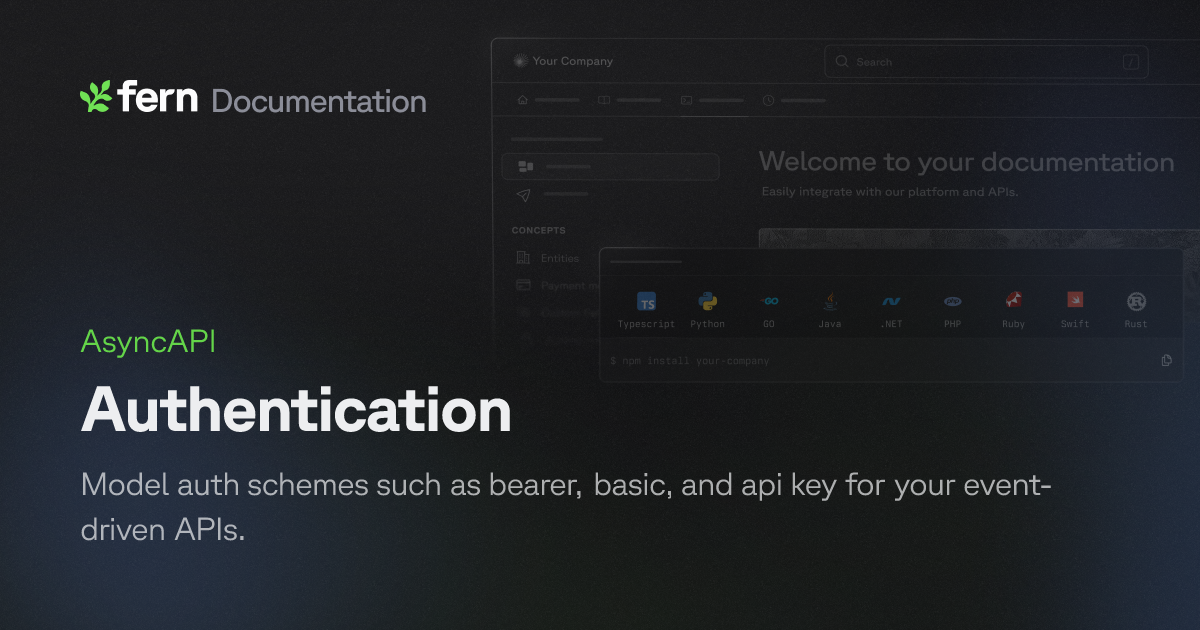1200x630 pixels.
Task: Choose the Java coffee cup icon
Action: (x=830, y=301)
